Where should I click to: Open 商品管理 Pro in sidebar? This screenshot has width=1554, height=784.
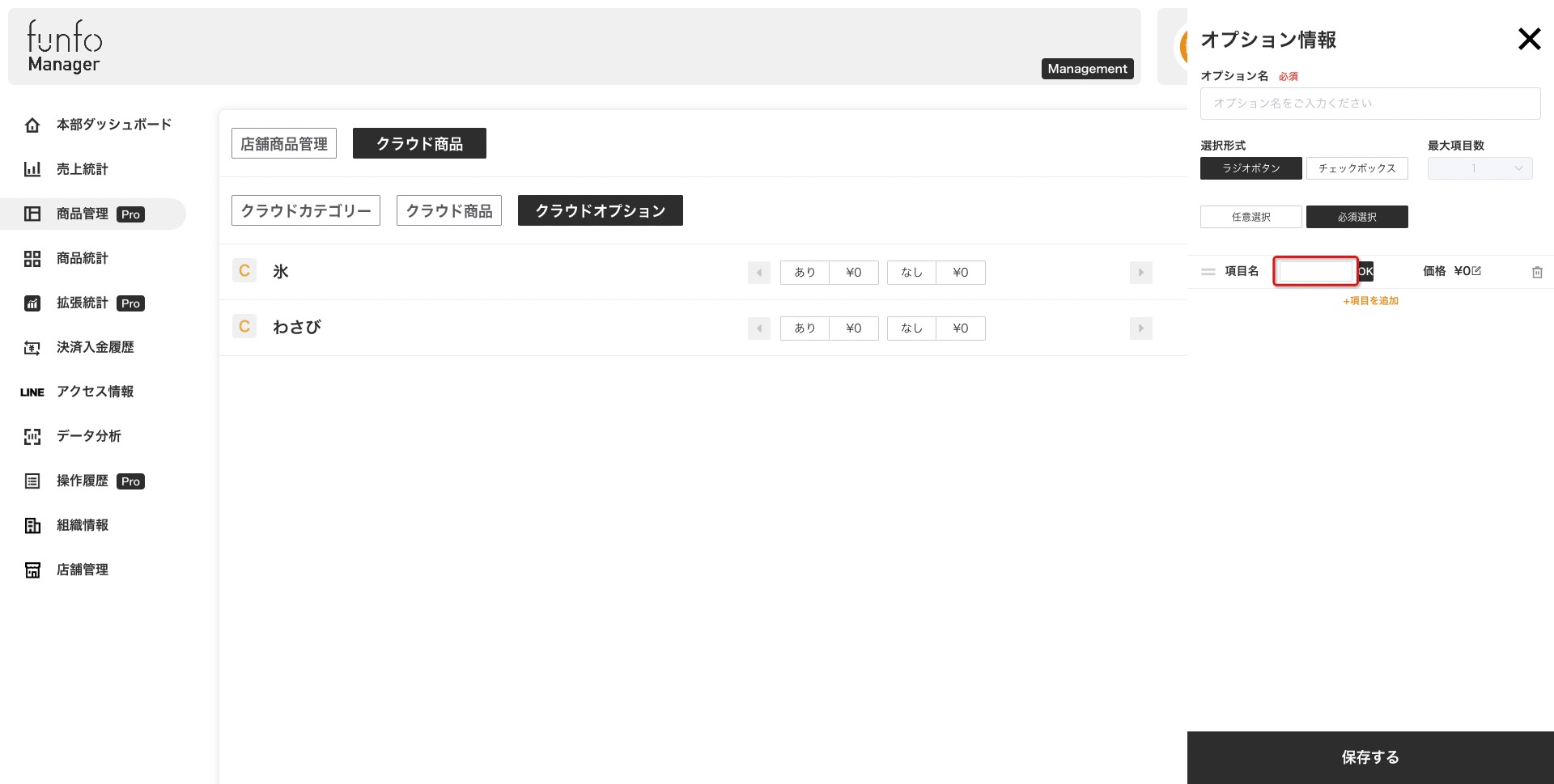pos(93,214)
